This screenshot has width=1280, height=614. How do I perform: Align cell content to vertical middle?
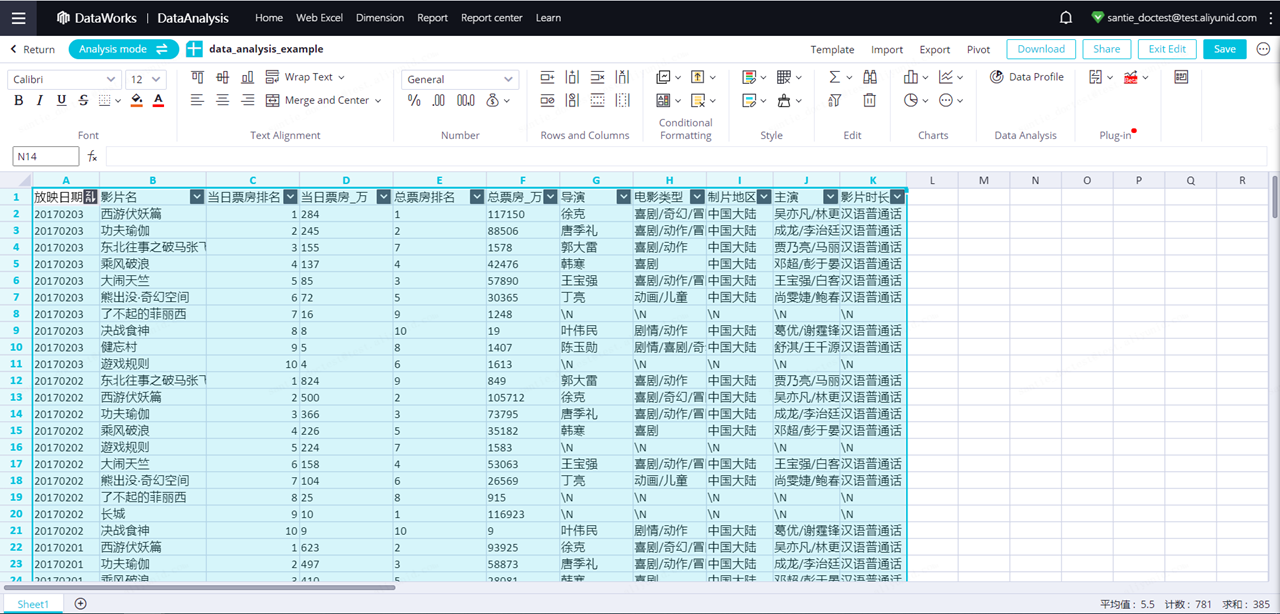click(222, 77)
